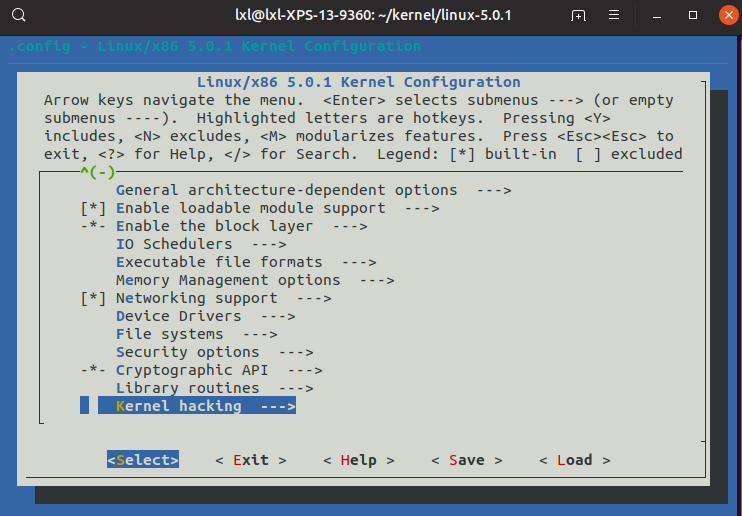
Task: Expand the IO Schedulers submenu arrow
Action: click(268, 244)
